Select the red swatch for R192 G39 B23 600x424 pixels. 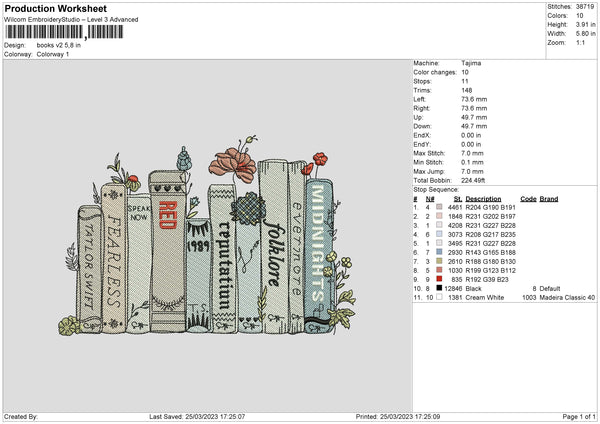(x=439, y=279)
